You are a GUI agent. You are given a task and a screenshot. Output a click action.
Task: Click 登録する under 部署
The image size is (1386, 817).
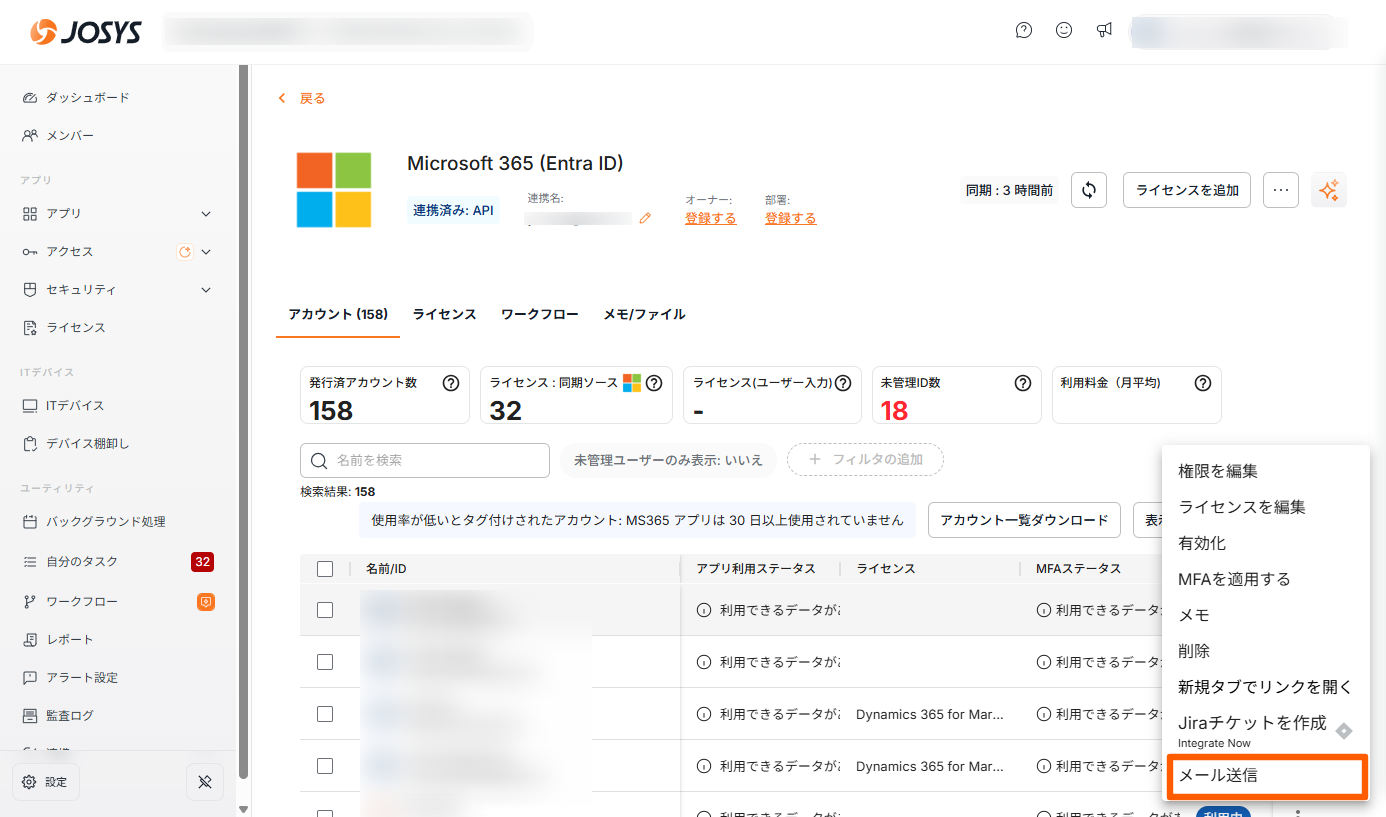pos(790,218)
